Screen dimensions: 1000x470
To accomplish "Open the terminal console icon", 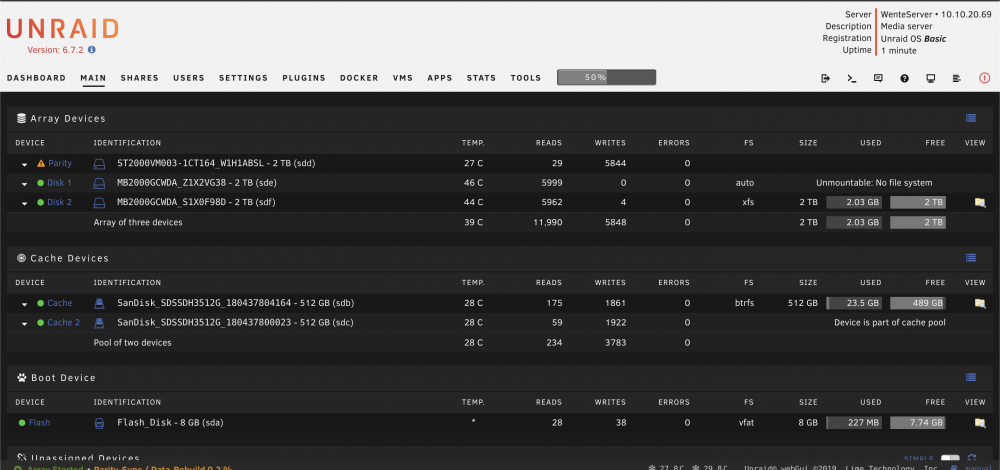I will (x=851, y=78).
